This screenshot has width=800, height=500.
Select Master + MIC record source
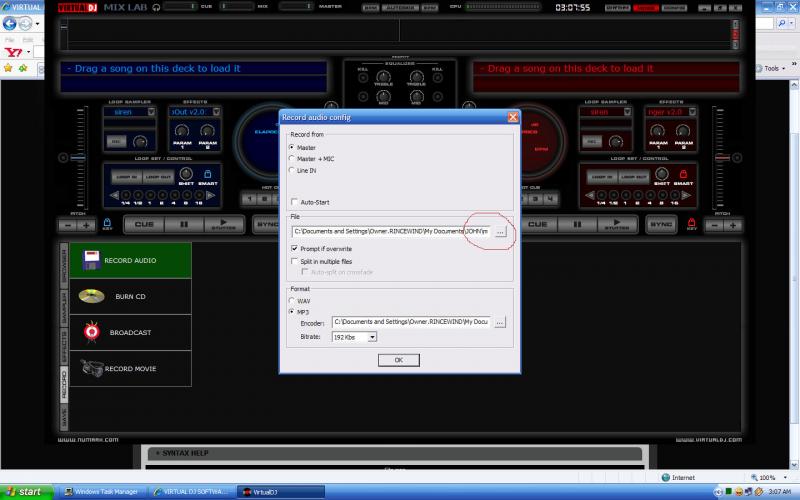(x=292, y=159)
